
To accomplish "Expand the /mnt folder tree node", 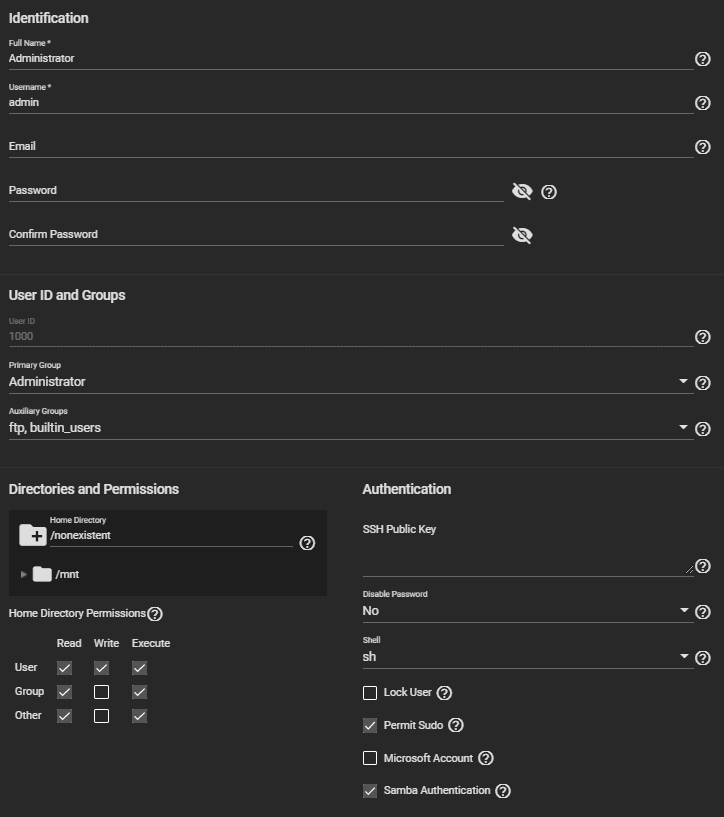I will [24, 575].
